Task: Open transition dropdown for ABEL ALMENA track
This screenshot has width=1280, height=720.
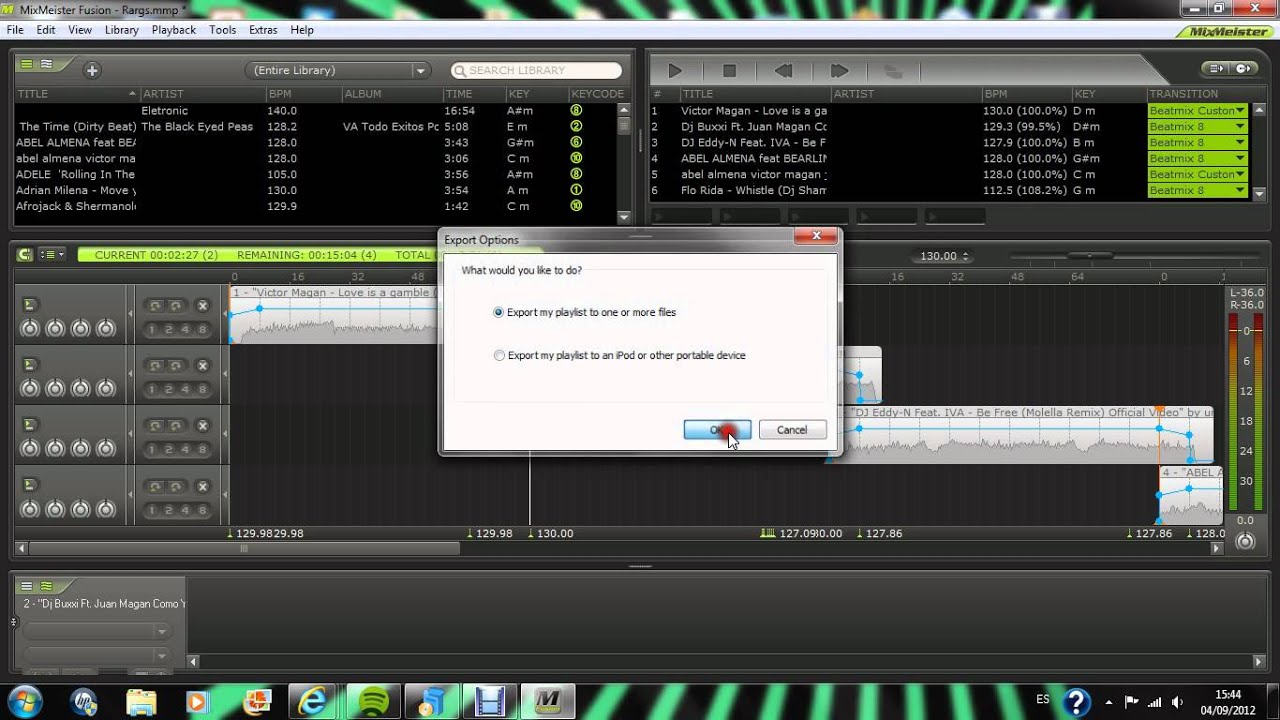Action: pyautogui.click(x=1240, y=159)
